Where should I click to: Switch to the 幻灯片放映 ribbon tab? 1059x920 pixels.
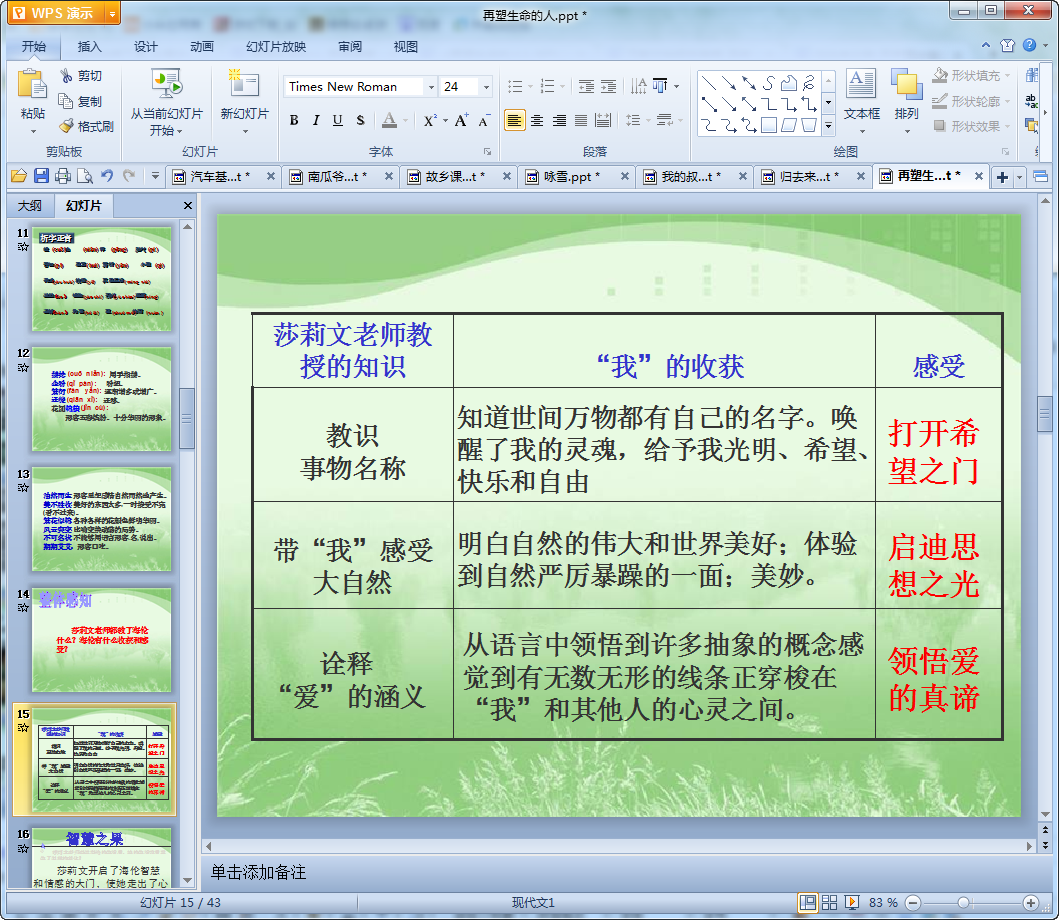tap(276, 47)
